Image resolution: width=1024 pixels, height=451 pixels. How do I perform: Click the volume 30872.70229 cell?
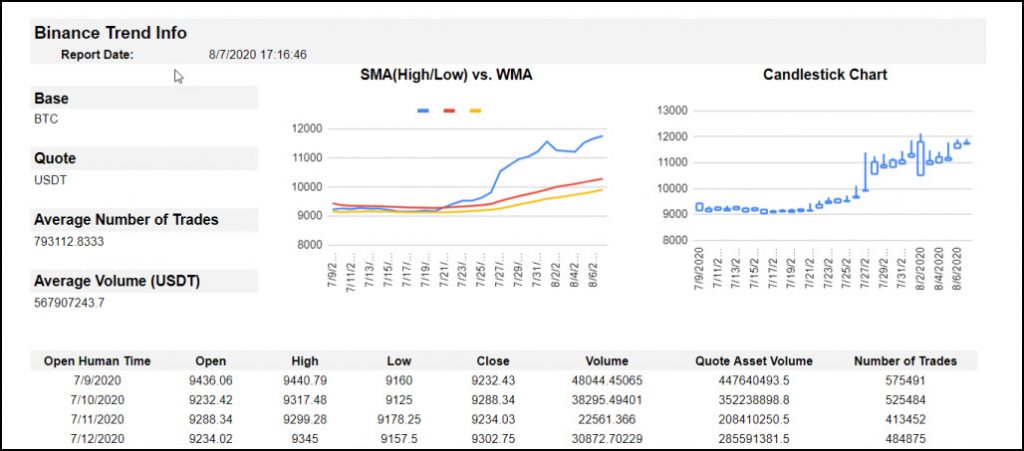[x=607, y=439]
